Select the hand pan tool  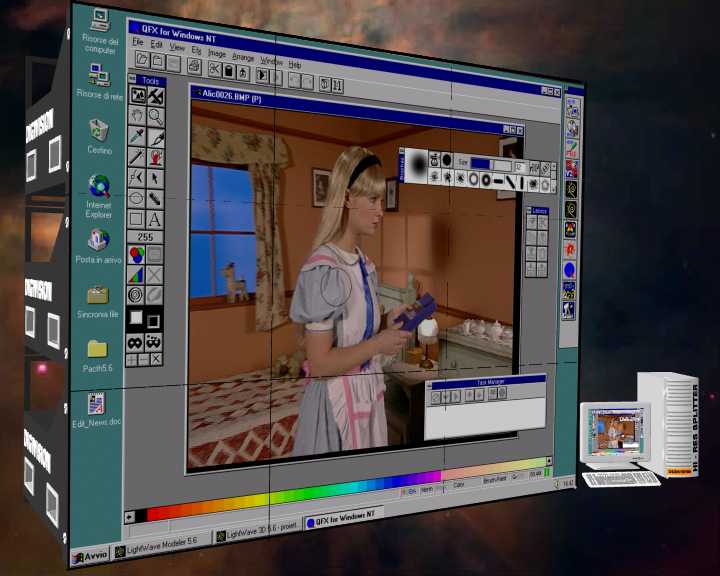[137, 115]
